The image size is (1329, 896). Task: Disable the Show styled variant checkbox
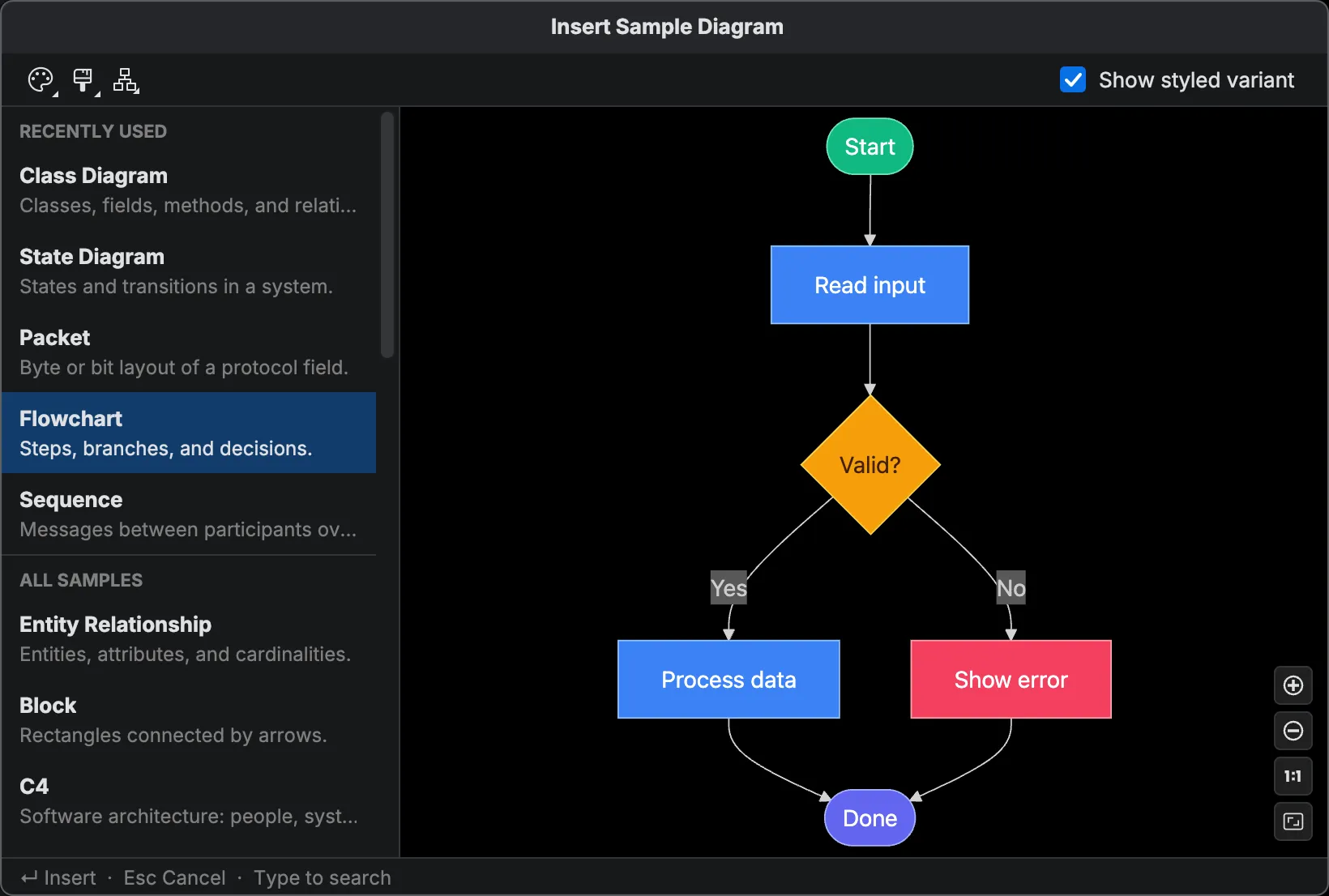coord(1072,79)
